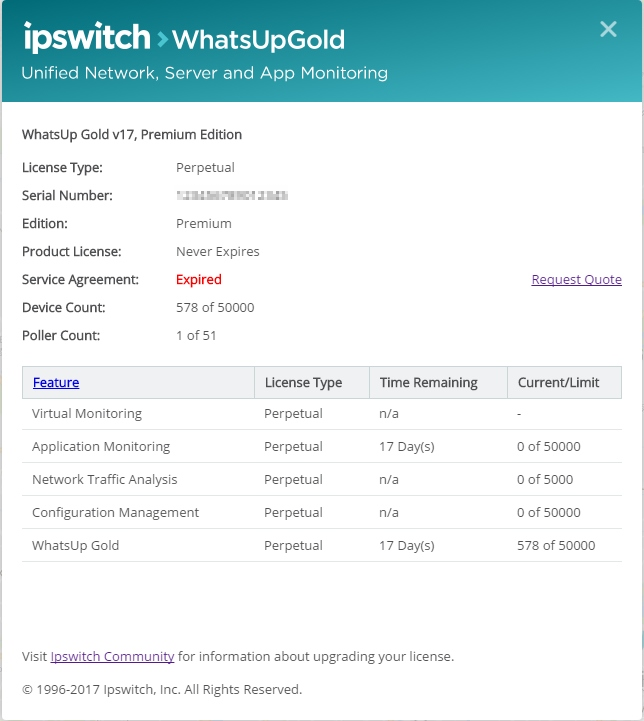Select the Virtual Monitoring row
Image resolution: width=644 pixels, height=721 pixels.
coord(87,414)
